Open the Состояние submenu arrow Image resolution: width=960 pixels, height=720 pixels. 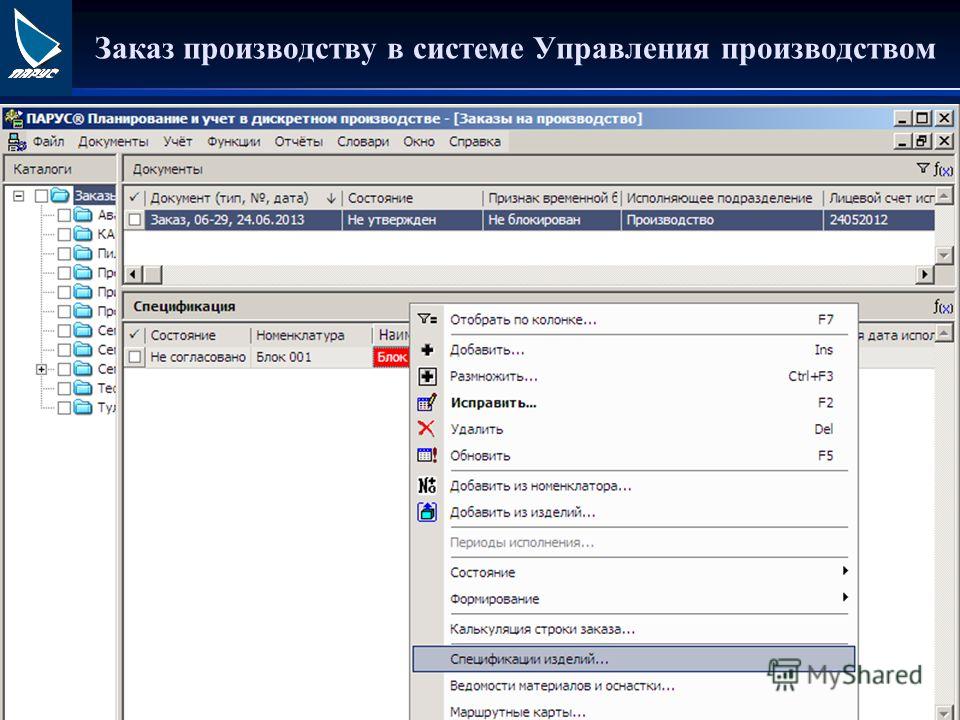845,571
